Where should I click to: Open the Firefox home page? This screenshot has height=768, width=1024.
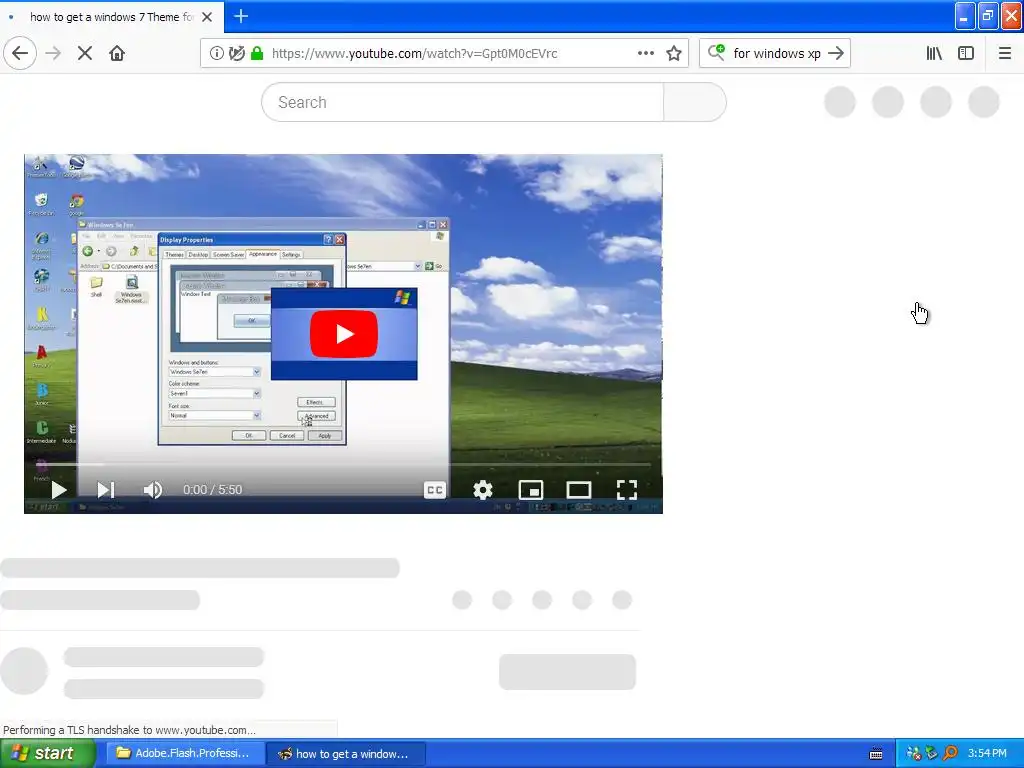(117, 54)
